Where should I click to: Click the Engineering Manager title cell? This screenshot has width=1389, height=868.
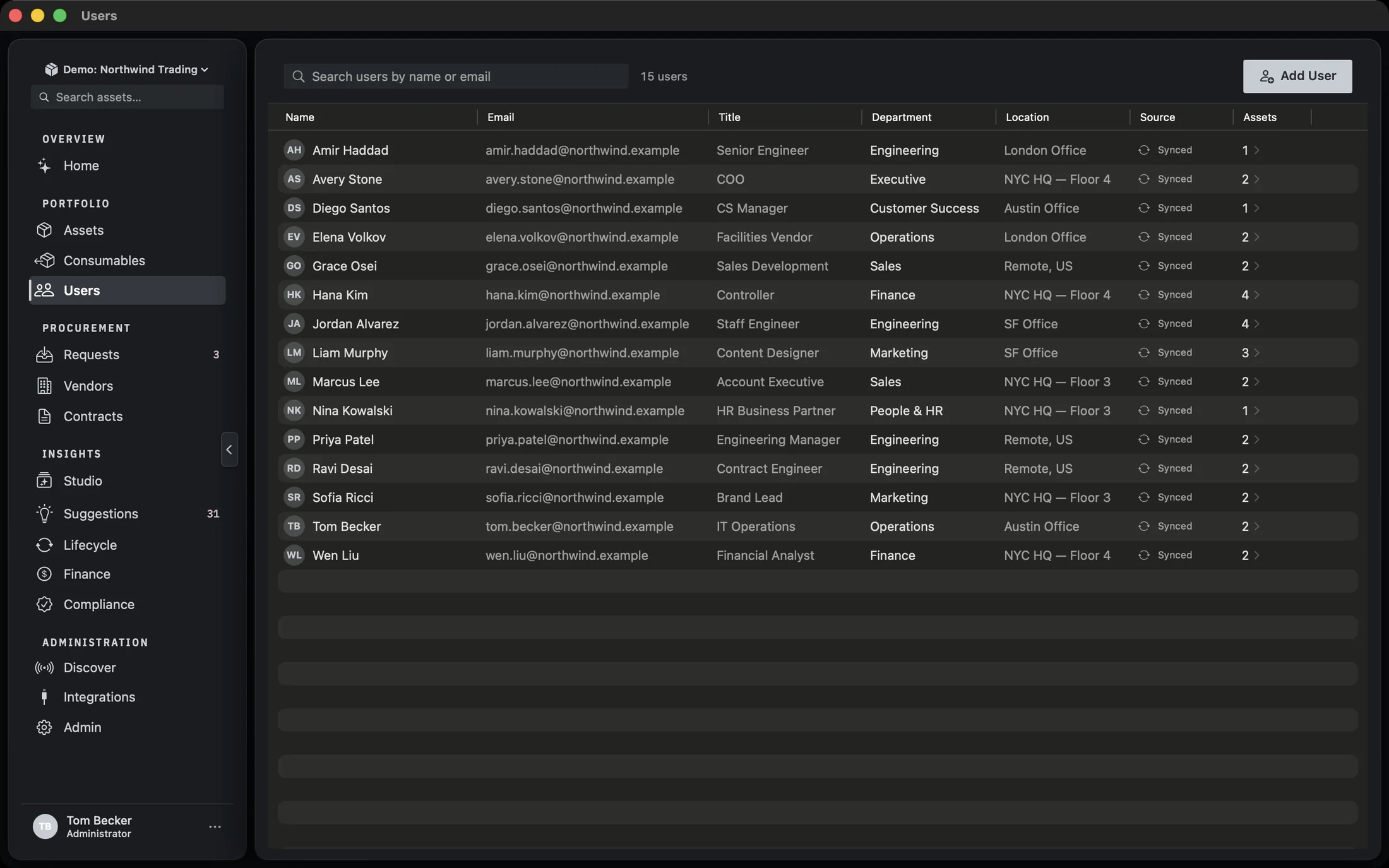click(778, 439)
